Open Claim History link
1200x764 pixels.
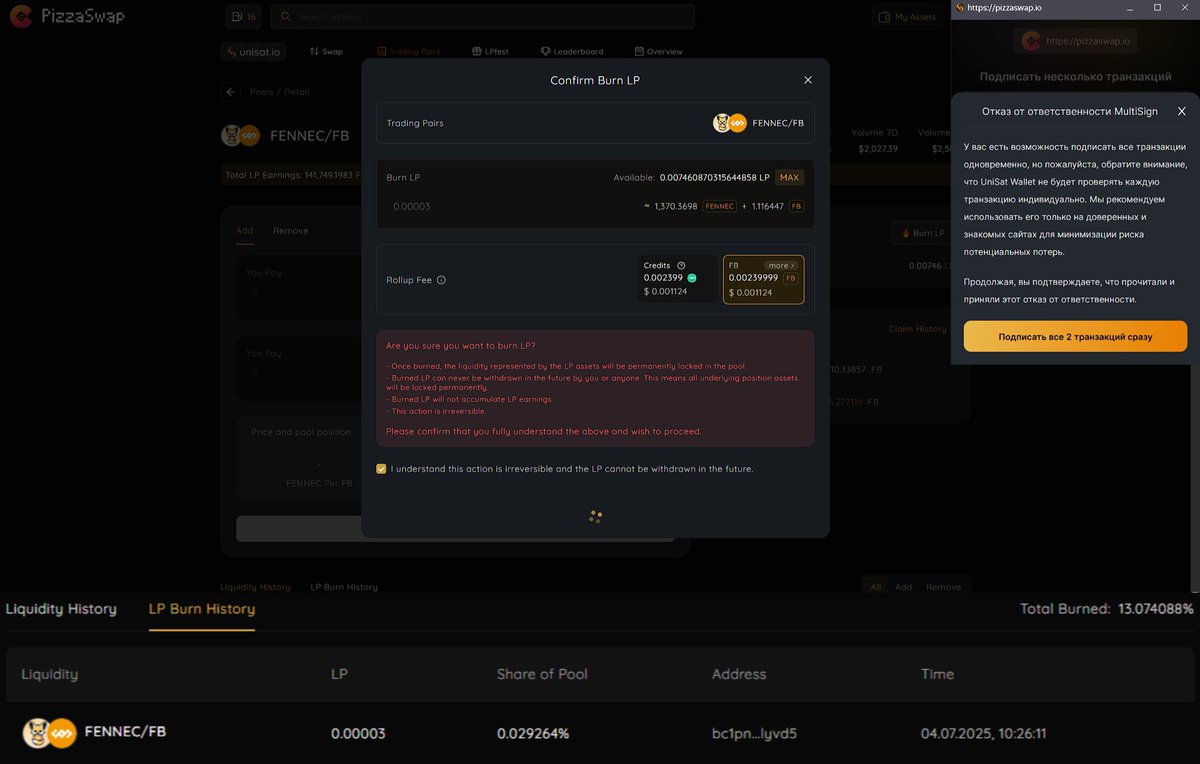point(917,329)
